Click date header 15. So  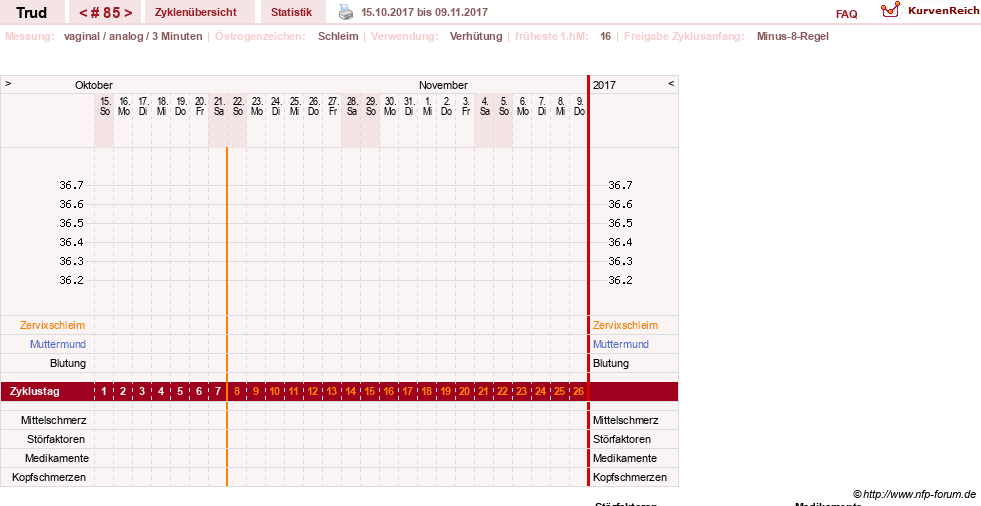(104, 106)
